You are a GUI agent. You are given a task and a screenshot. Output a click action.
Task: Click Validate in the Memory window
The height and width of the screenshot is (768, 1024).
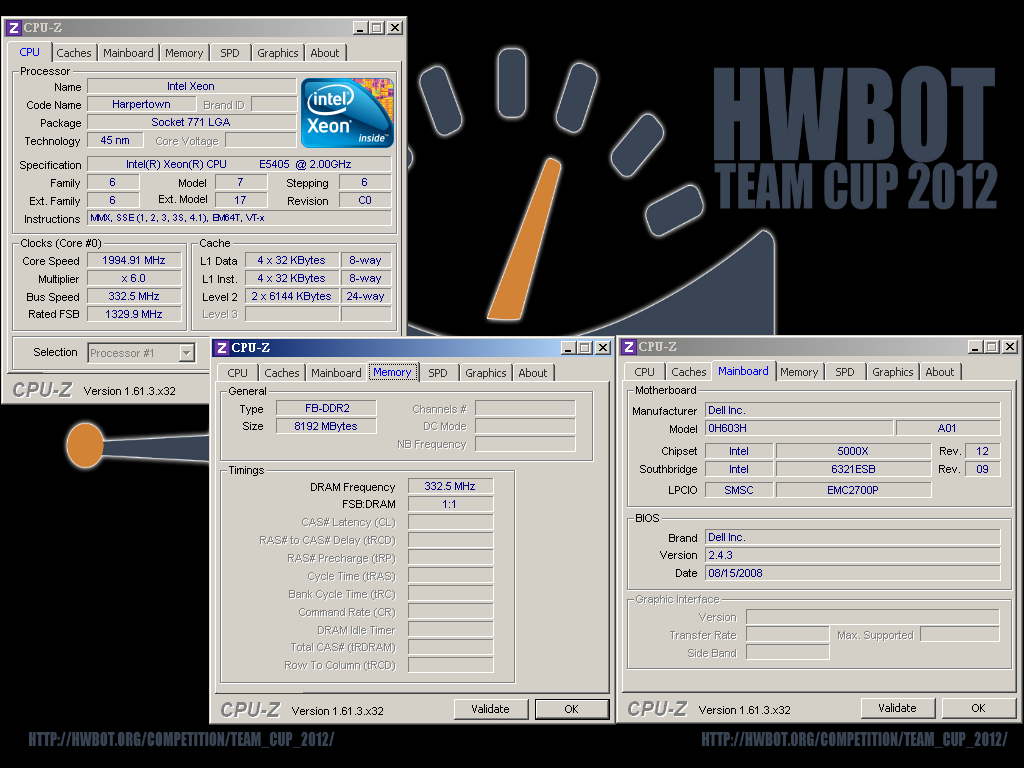pos(490,709)
